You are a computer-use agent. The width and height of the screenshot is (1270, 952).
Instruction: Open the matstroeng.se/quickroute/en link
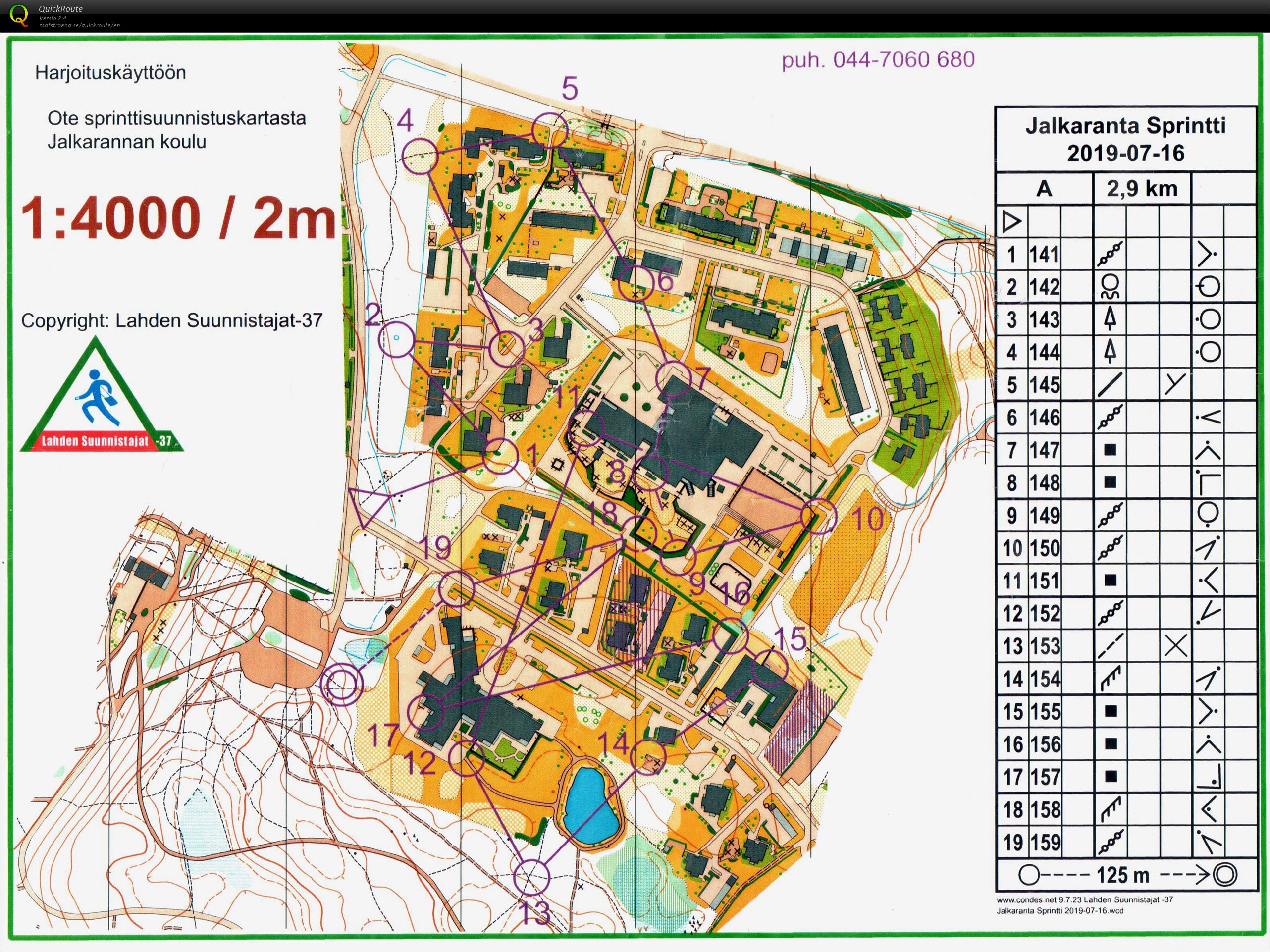point(79,25)
